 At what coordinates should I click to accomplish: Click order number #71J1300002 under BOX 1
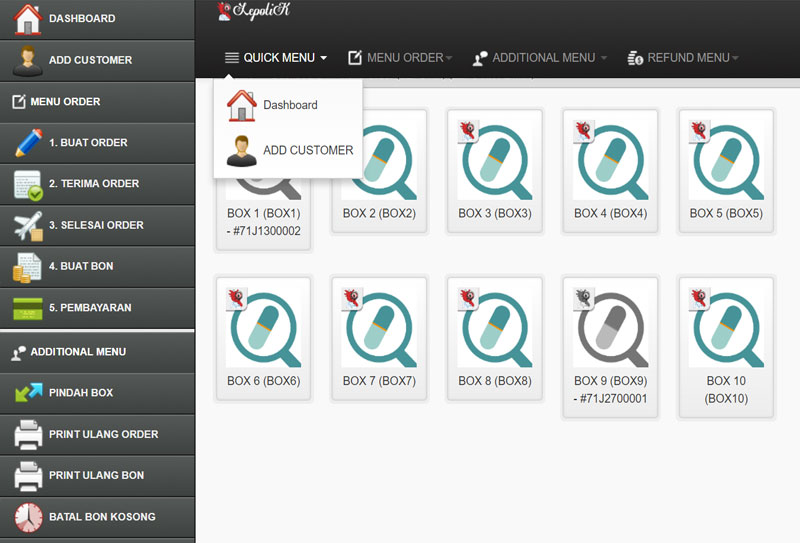(x=266, y=231)
